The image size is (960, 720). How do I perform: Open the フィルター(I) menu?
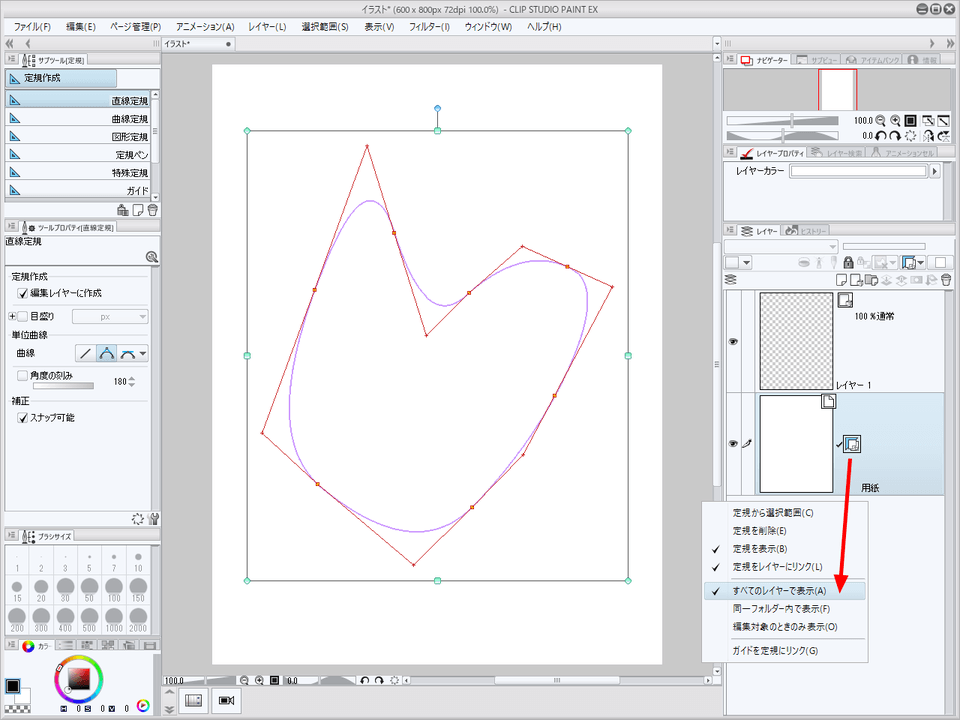coord(429,26)
